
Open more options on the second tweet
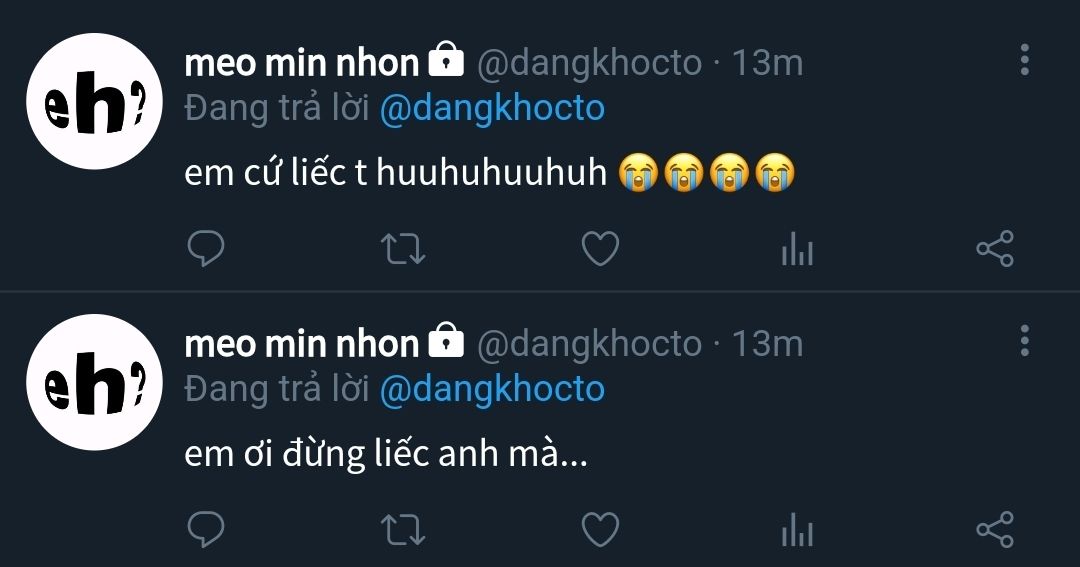pyautogui.click(x=1024, y=340)
